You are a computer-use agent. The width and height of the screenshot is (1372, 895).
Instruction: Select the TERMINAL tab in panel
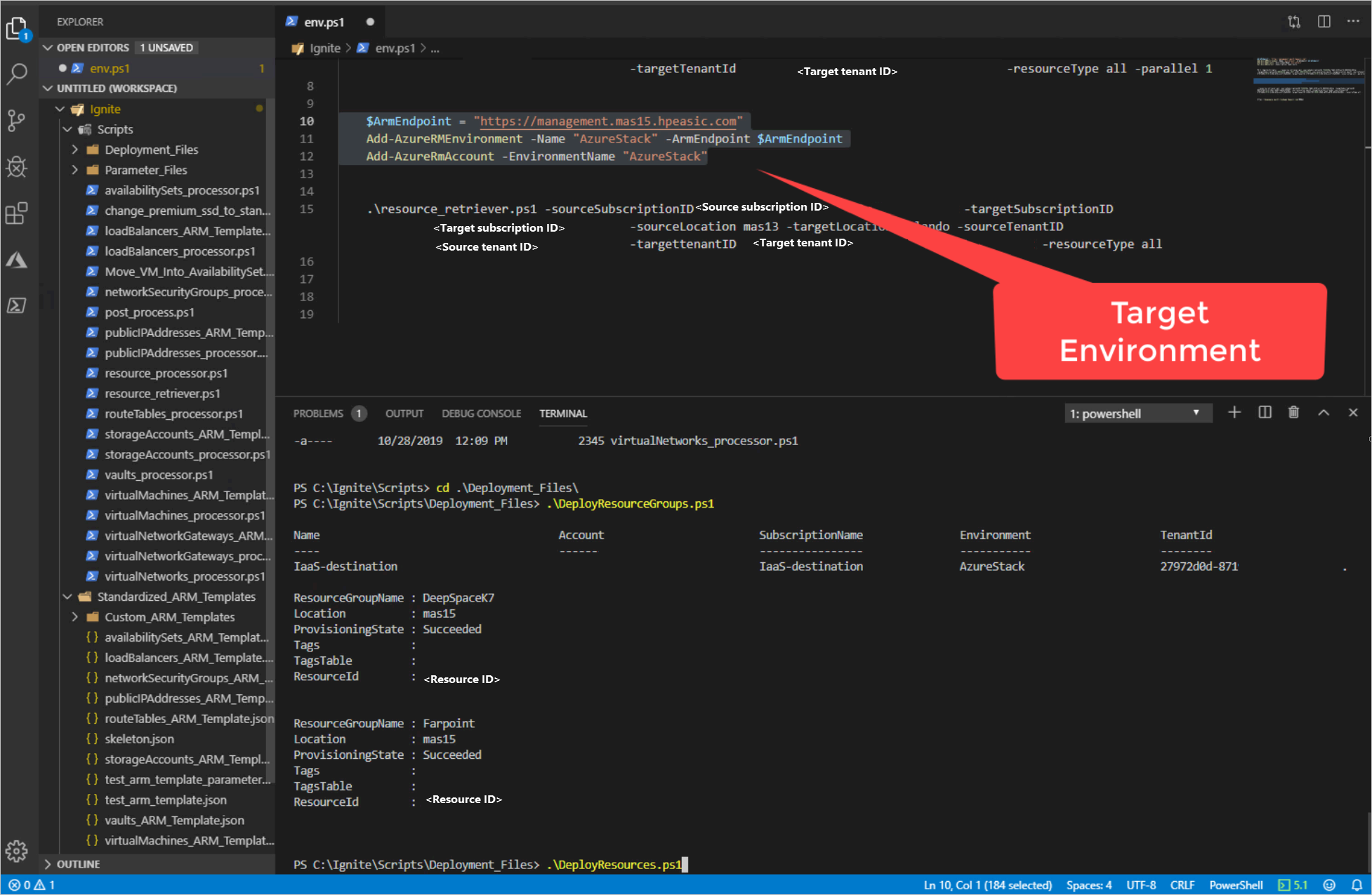coord(564,413)
